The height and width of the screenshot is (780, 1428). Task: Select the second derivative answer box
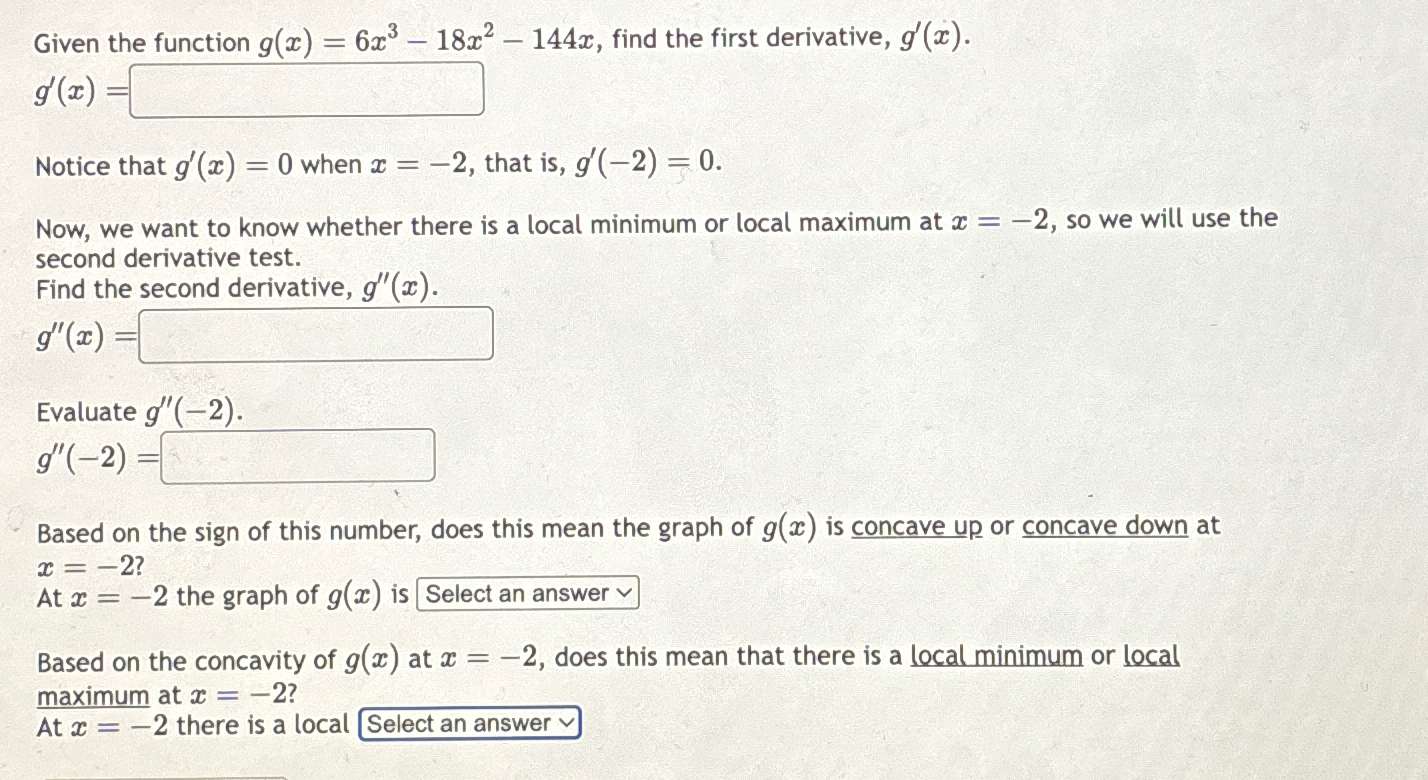tap(315, 335)
